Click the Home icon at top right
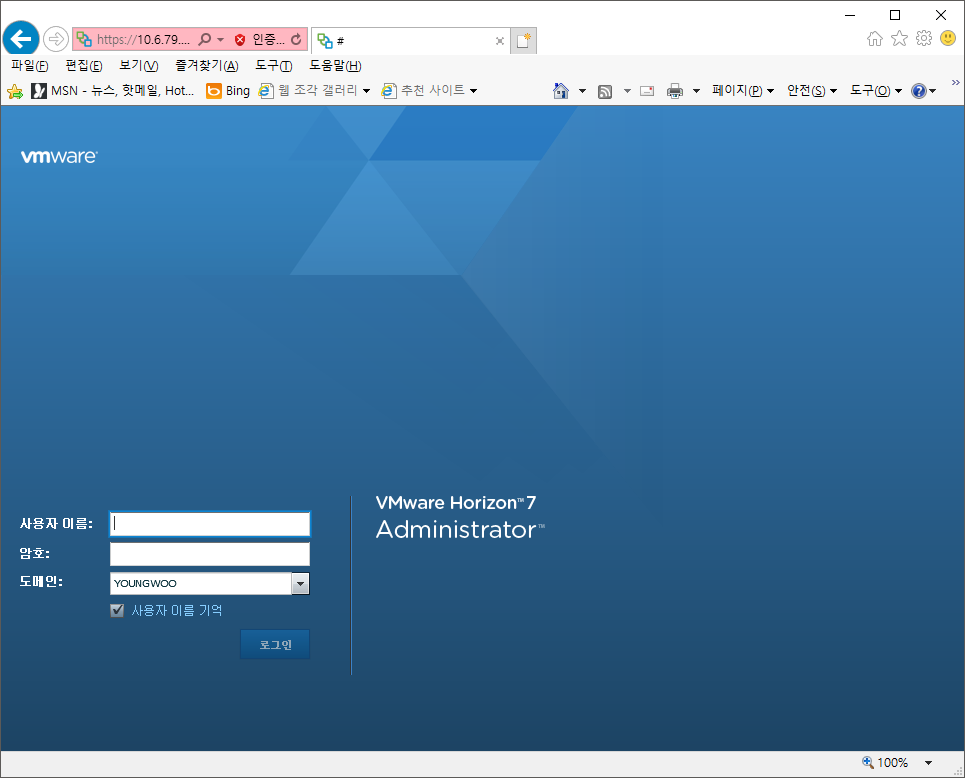Image resolution: width=965 pixels, height=778 pixels. 875,39
